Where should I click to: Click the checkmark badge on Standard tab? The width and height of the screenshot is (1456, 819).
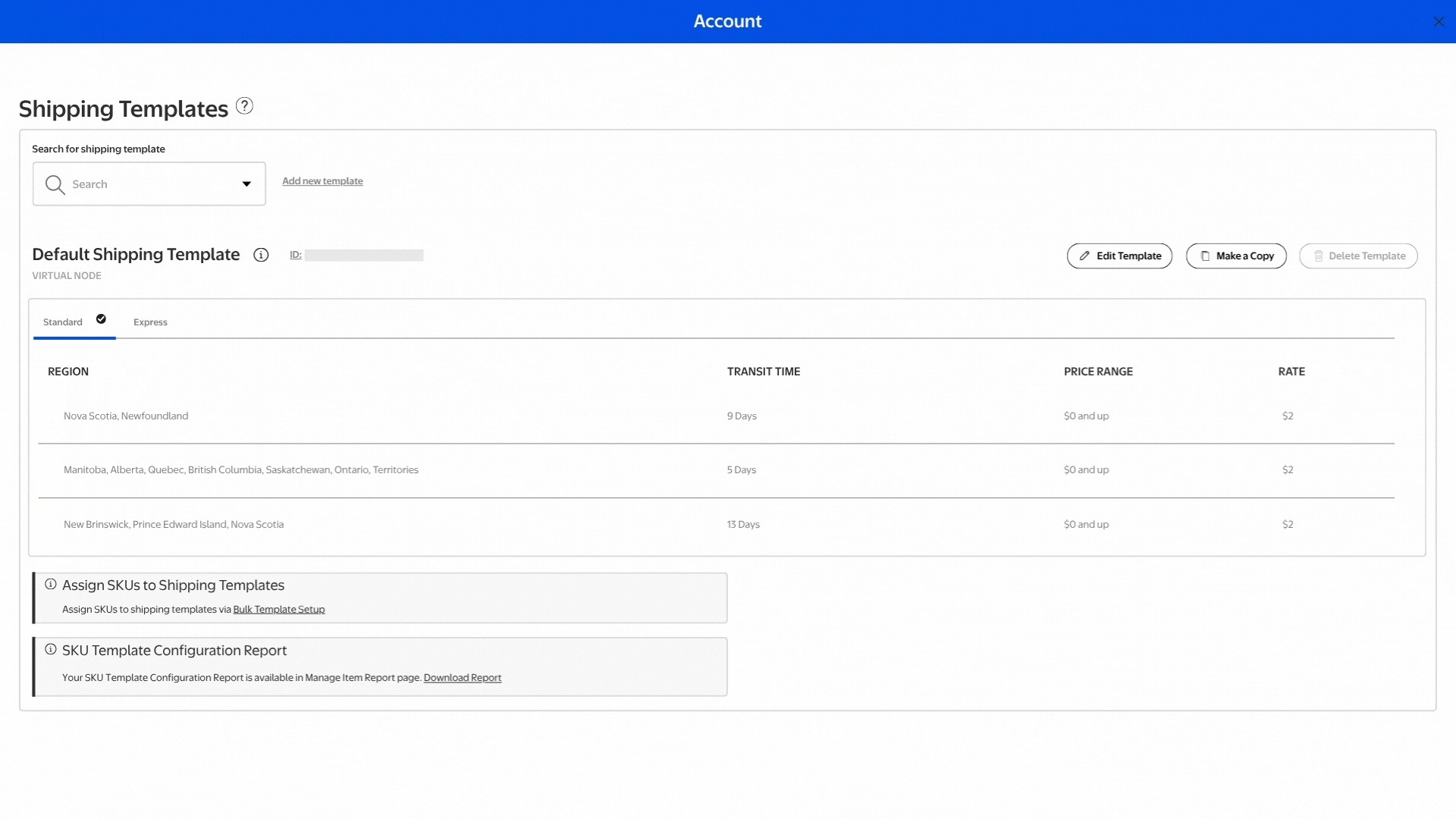point(101,319)
